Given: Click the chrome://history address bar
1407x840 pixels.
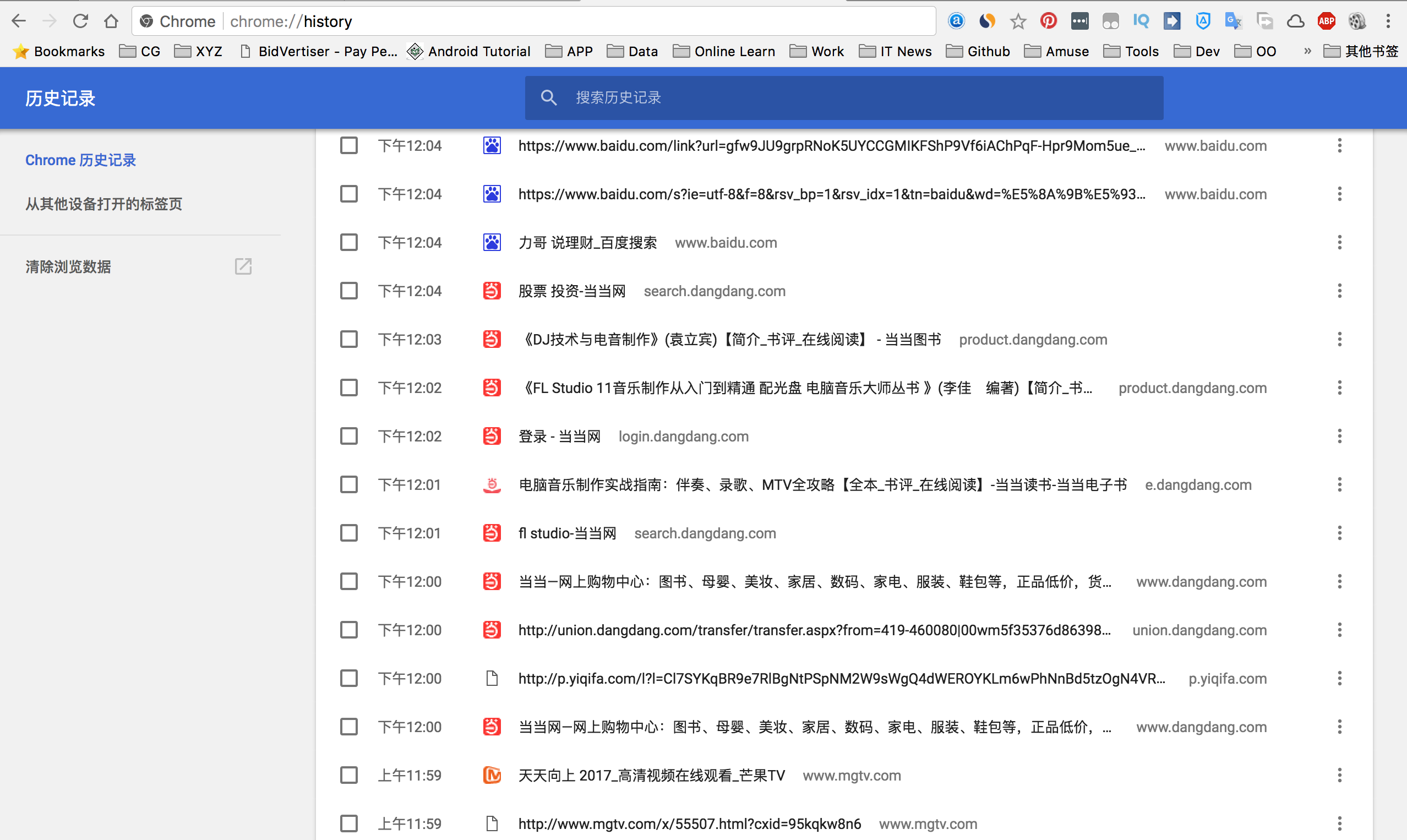Looking at the screenshot, I should [533, 21].
